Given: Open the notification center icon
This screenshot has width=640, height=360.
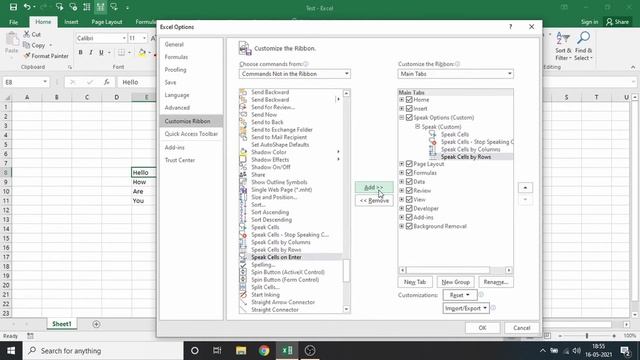Looking at the screenshot, I should [625, 351].
